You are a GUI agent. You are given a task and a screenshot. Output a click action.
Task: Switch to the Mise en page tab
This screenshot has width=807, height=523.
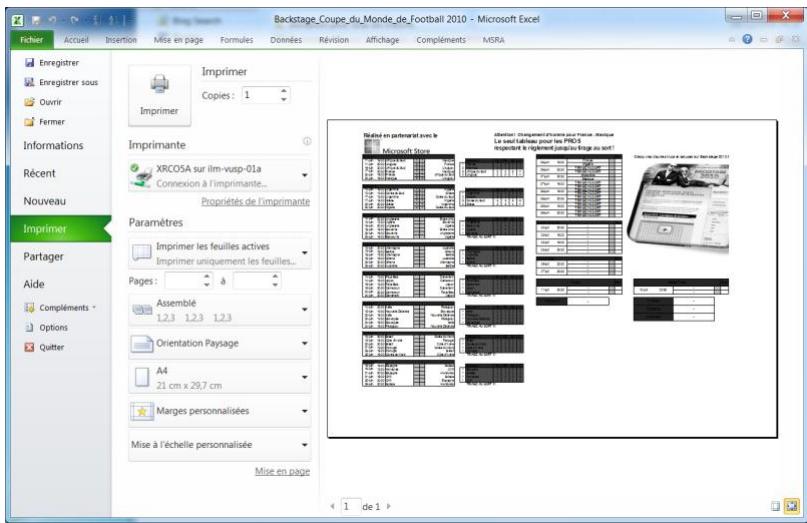(179, 40)
